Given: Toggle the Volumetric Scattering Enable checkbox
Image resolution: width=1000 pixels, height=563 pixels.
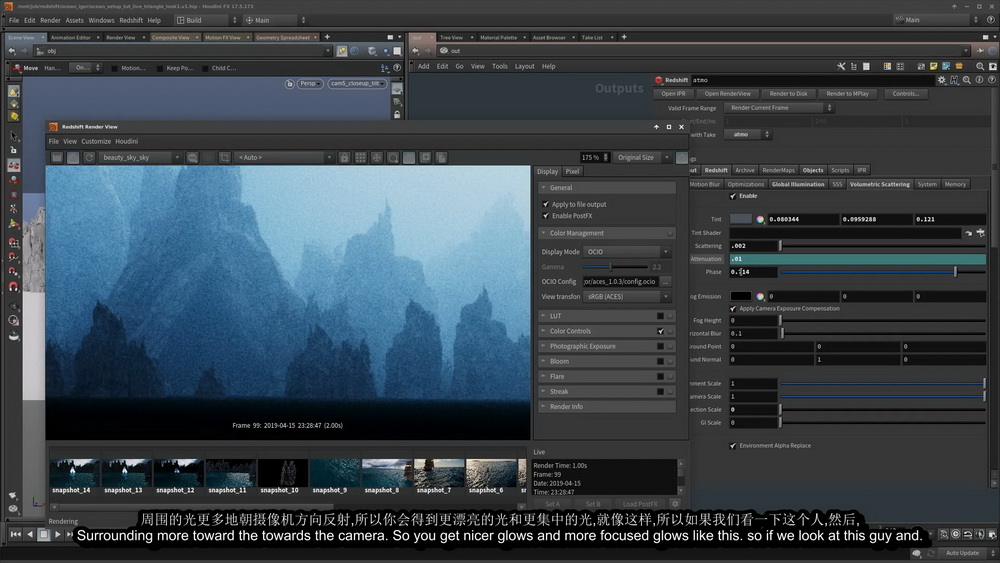Looking at the screenshot, I should click(x=733, y=196).
